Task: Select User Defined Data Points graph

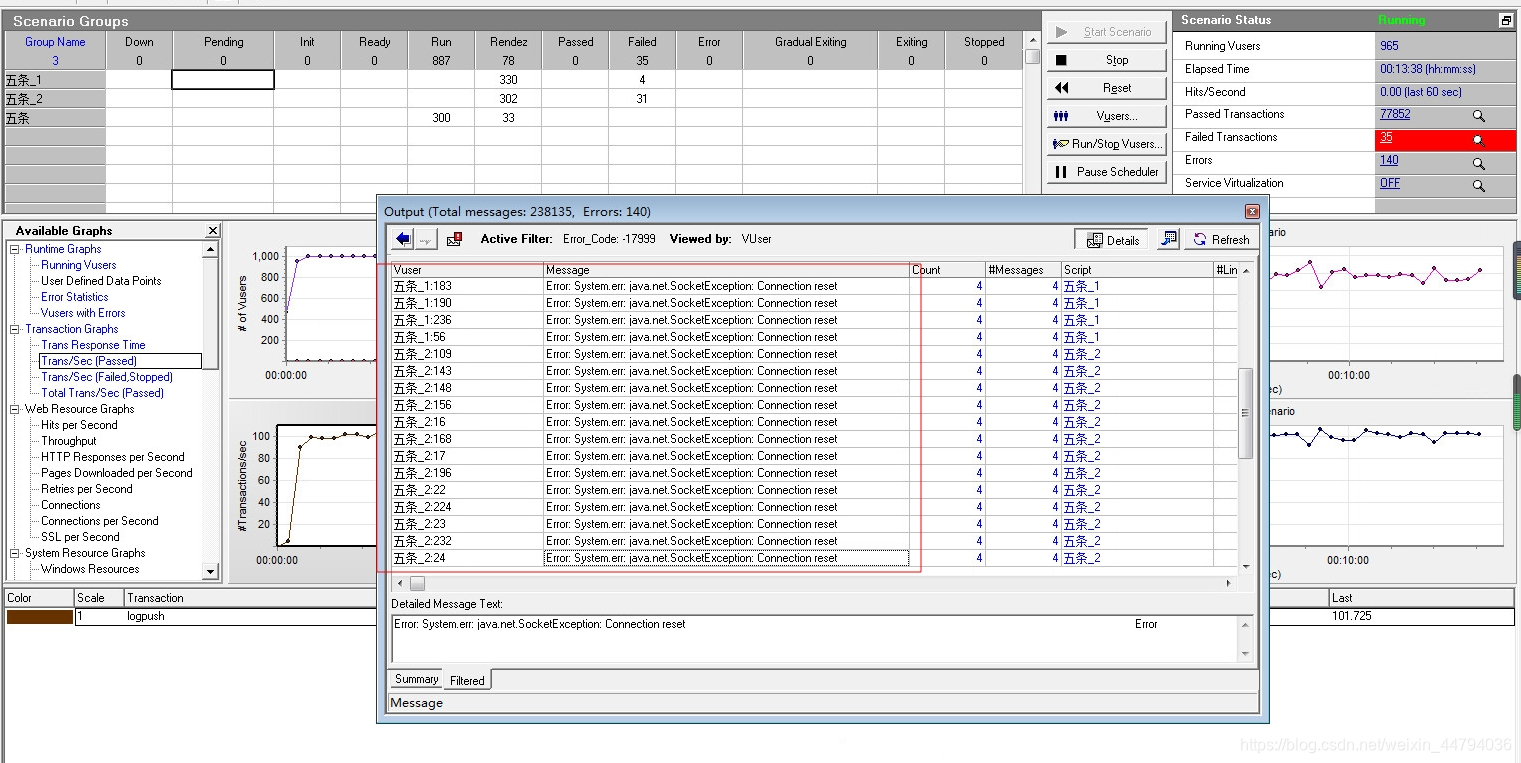Action: coord(101,281)
